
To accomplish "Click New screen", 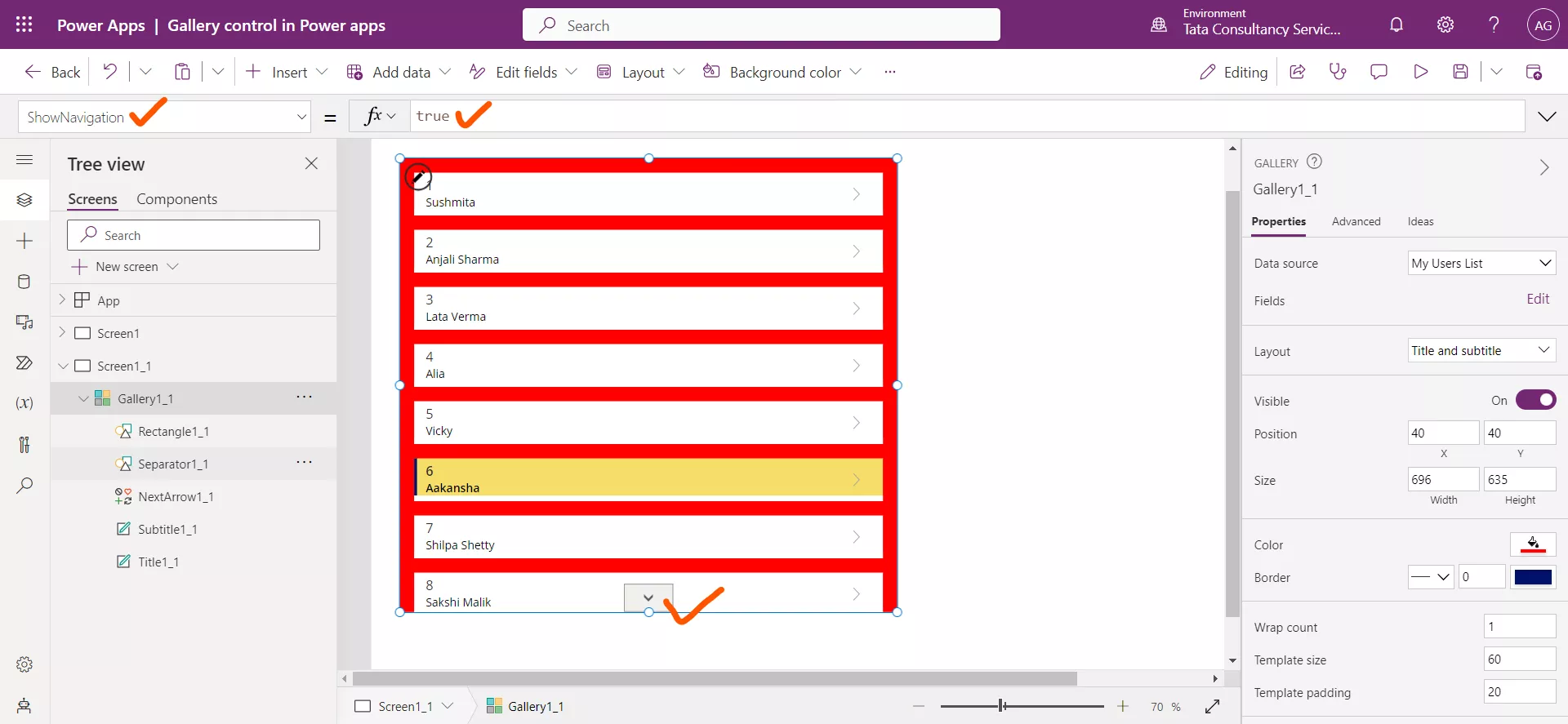I will tap(125, 267).
